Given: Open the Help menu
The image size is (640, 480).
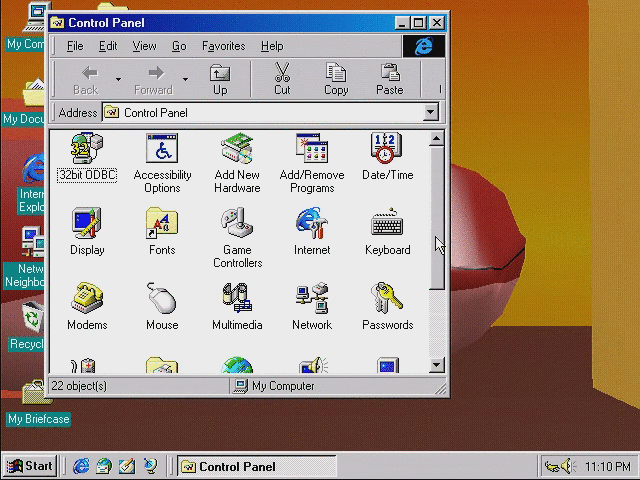Looking at the screenshot, I should pyautogui.click(x=272, y=46).
